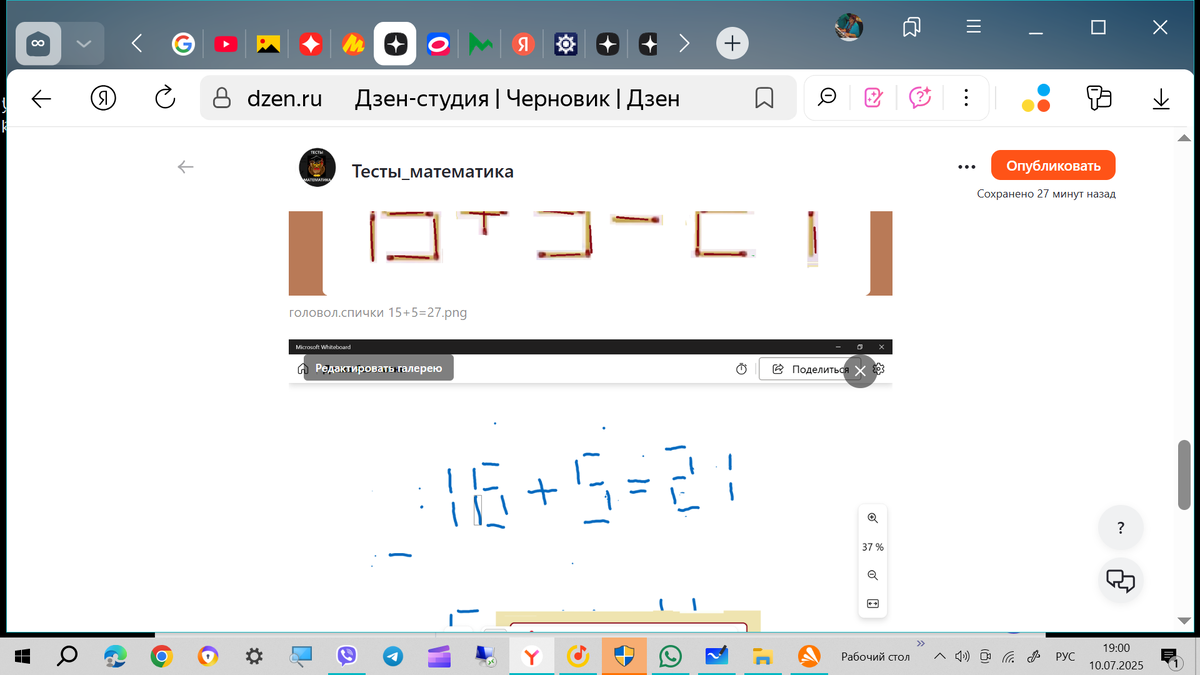The width and height of the screenshot is (1200, 675).
Task: Dismiss the Редактировать галерею tooltip with the X
Action: 859,371
